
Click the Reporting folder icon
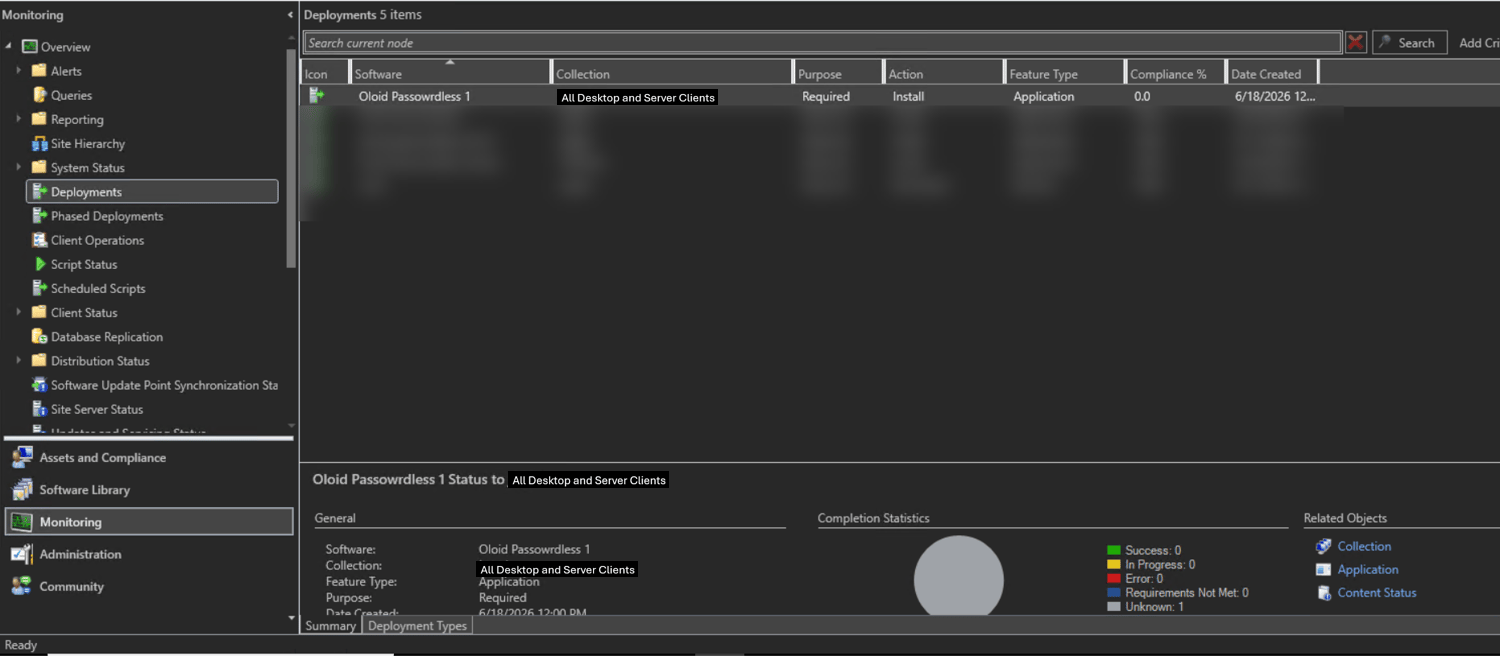(39, 119)
